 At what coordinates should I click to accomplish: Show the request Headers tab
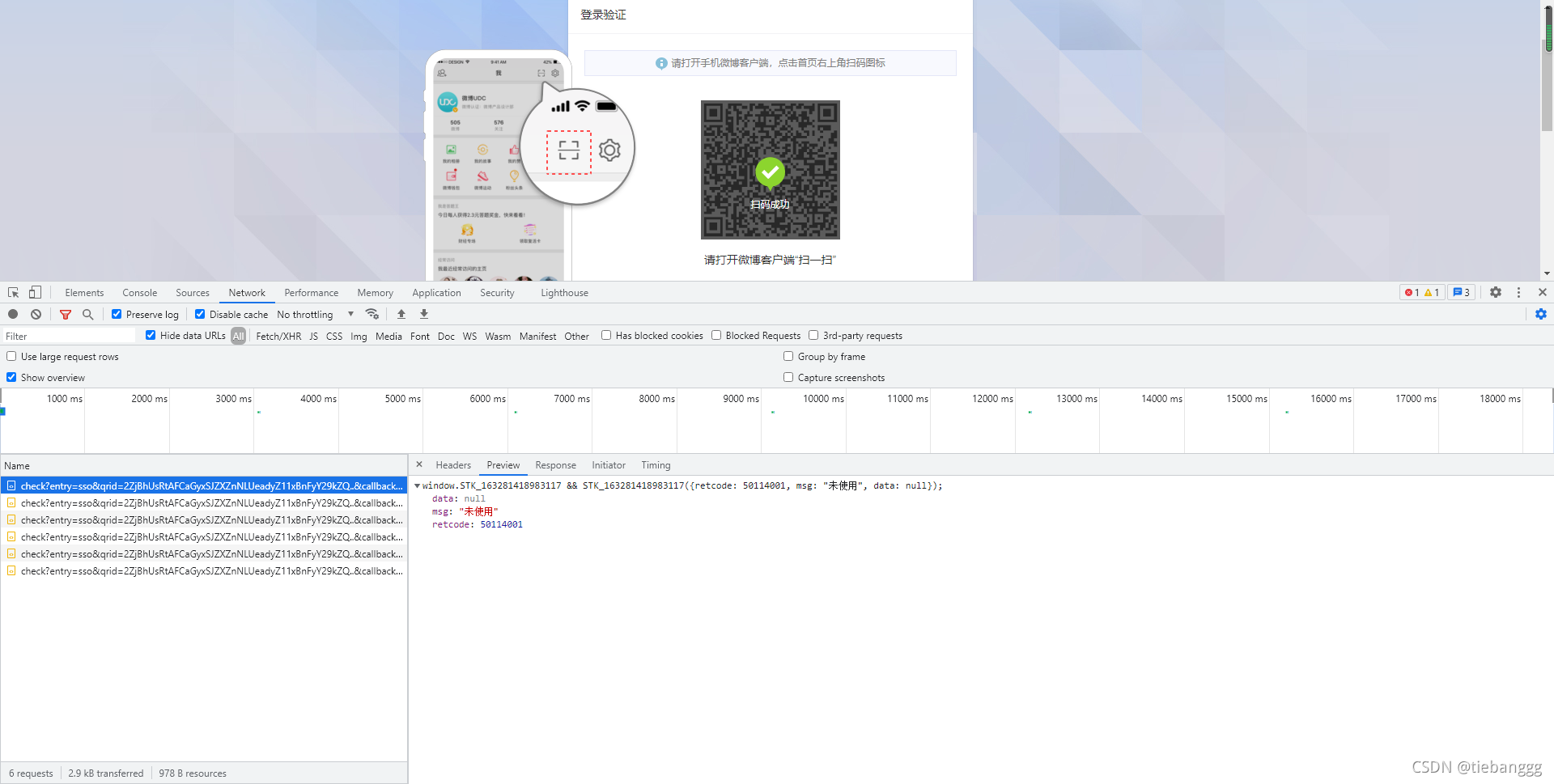click(453, 465)
